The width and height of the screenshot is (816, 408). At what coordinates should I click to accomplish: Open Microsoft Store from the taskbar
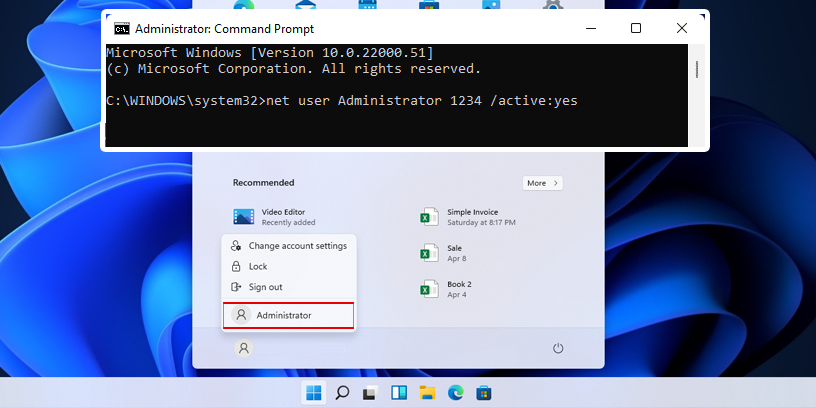(484, 393)
